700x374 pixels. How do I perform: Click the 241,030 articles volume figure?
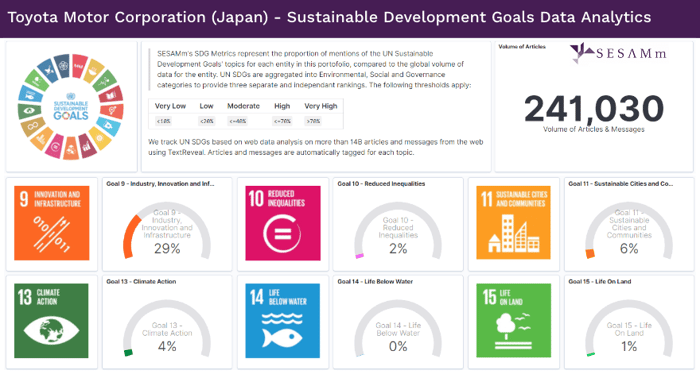pos(594,108)
